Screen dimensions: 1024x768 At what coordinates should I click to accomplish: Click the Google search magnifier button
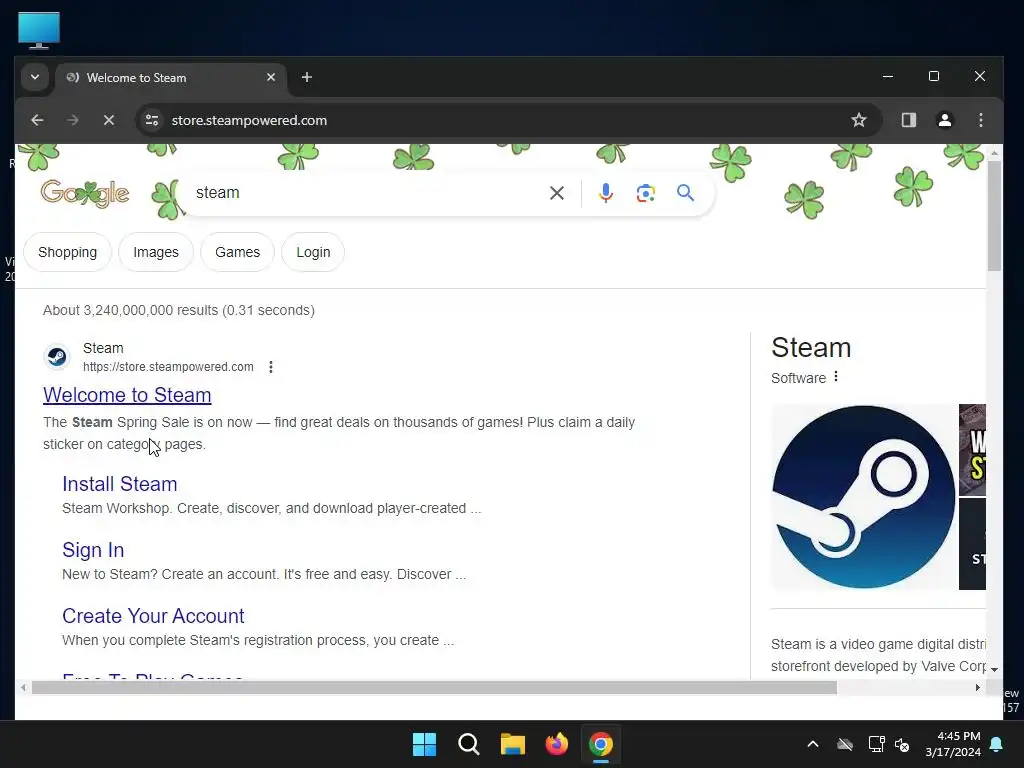(x=685, y=193)
